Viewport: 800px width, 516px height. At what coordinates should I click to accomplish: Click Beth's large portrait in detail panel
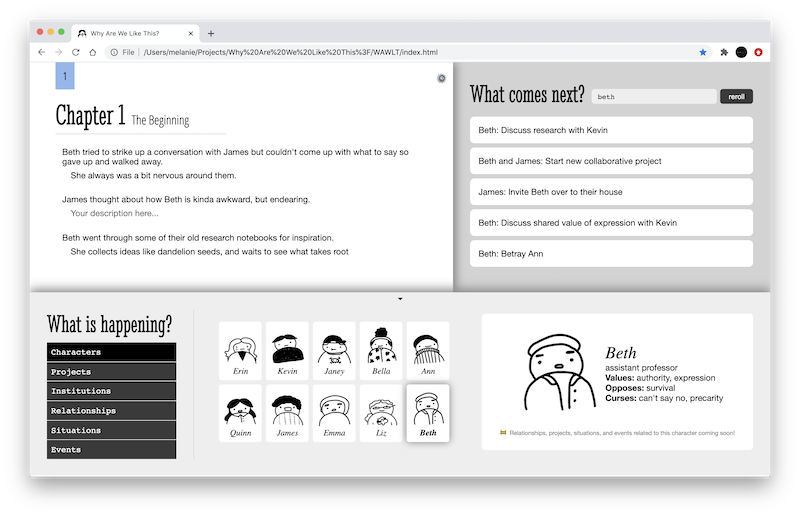(x=559, y=372)
